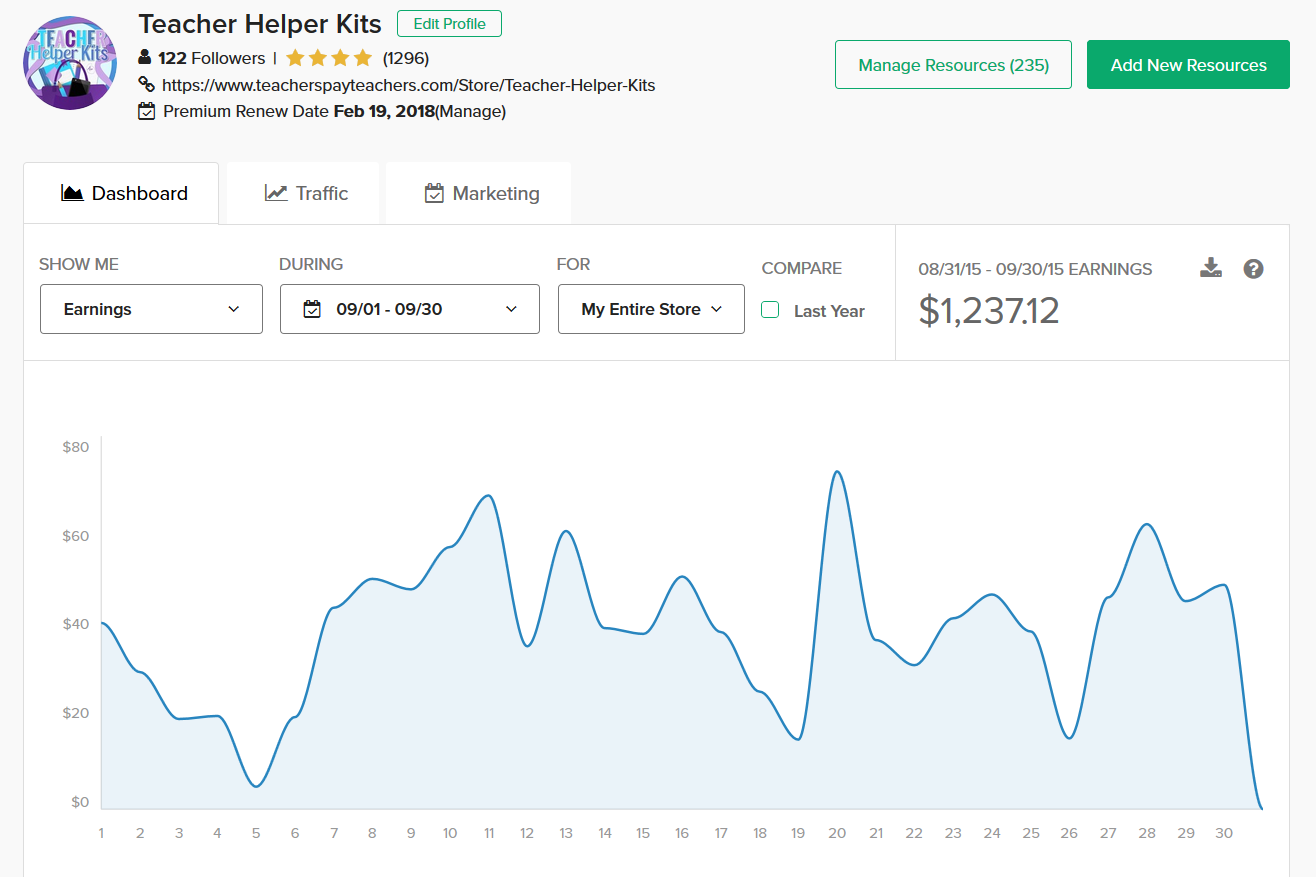Click the SHOW ME label
The height and width of the screenshot is (877, 1316).
(79, 264)
